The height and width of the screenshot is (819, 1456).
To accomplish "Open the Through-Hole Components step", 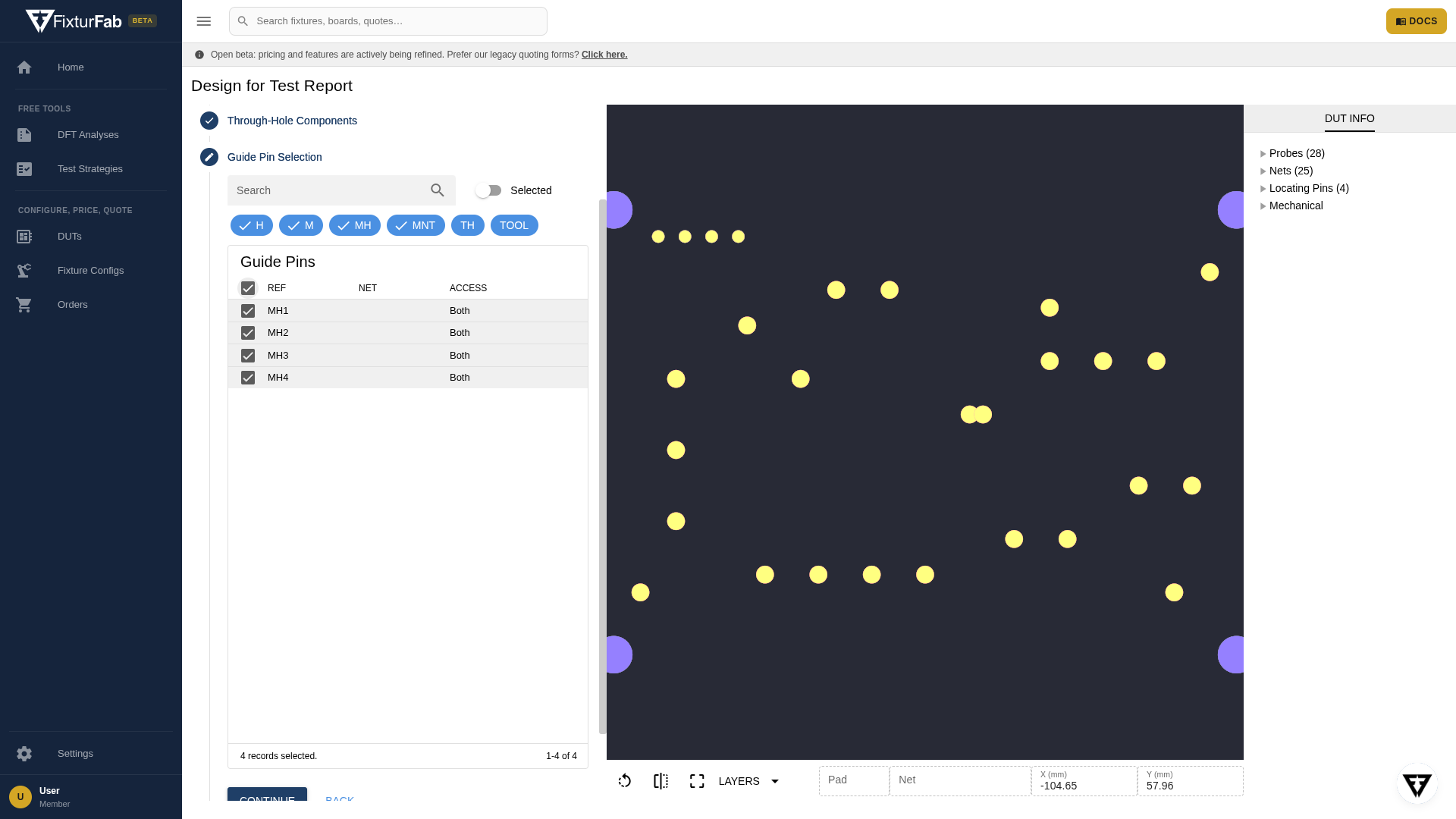I will (x=292, y=121).
